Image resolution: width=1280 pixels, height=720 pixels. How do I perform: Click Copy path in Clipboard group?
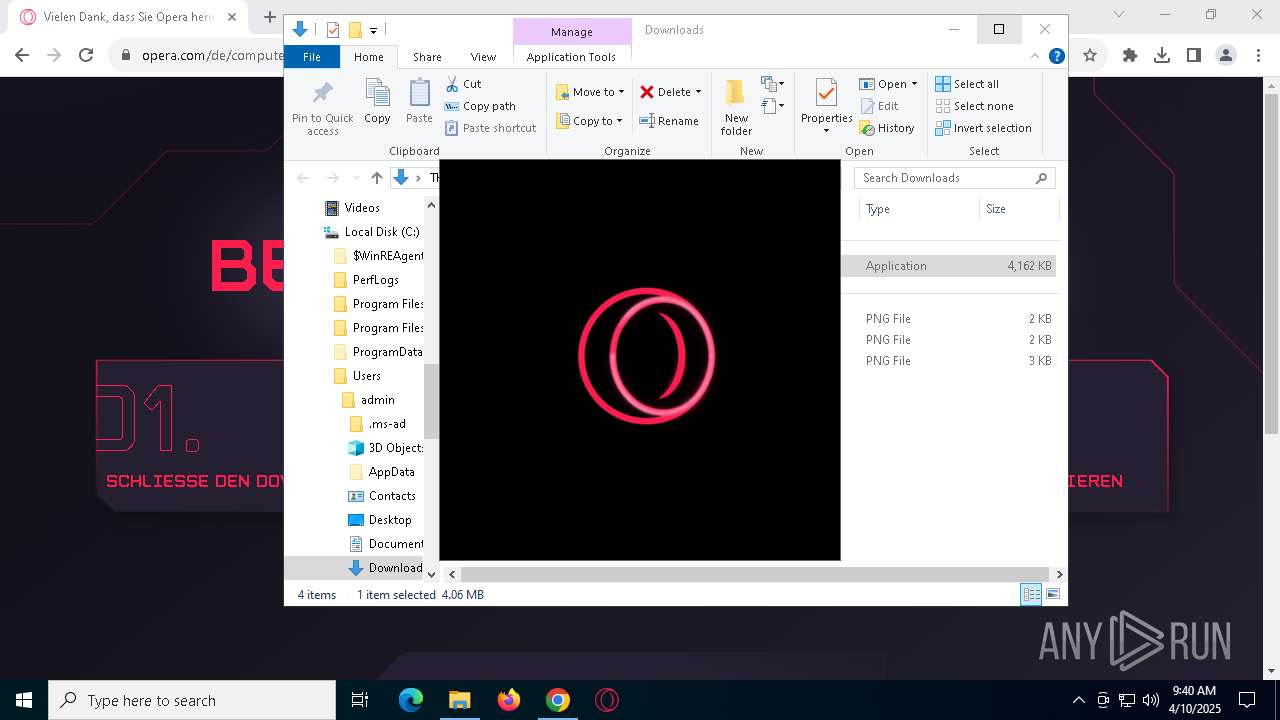pyautogui.click(x=480, y=106)
